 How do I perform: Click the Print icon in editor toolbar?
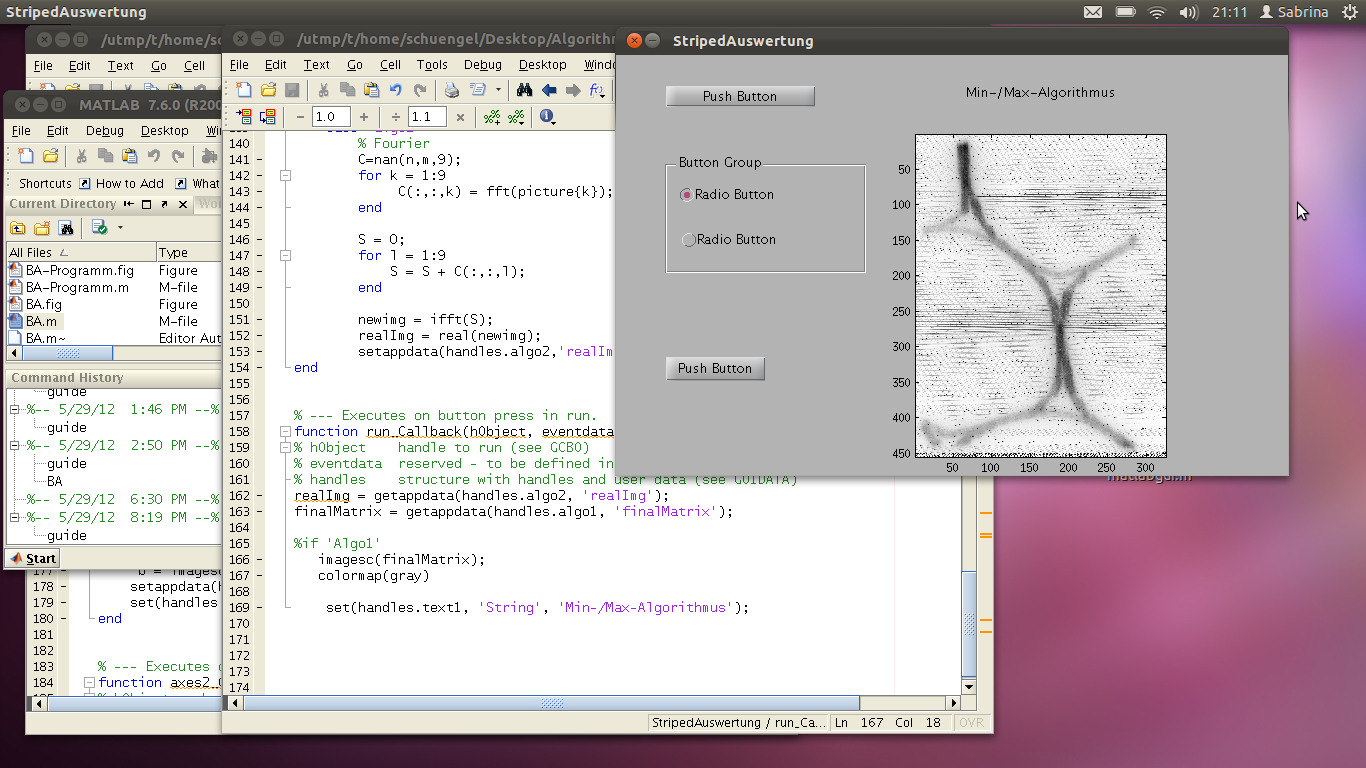[452, 90]
